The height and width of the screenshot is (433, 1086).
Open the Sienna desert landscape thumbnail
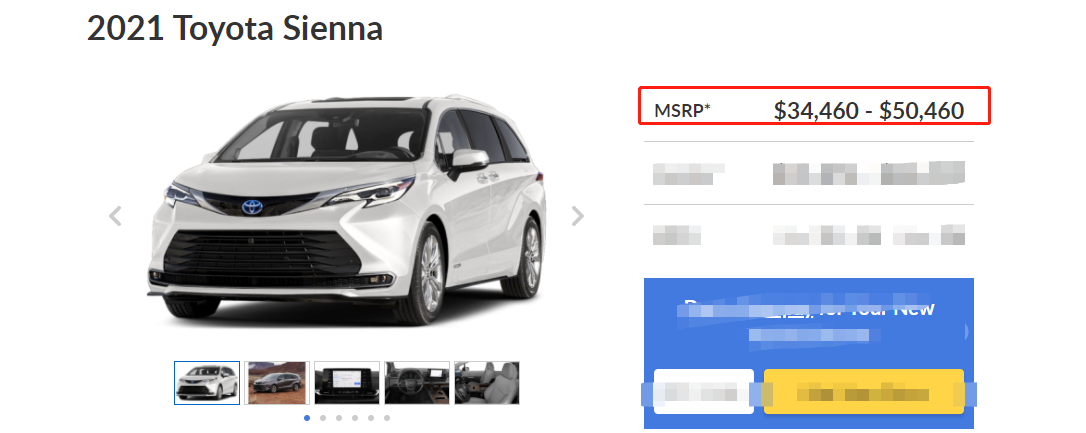[276, 382]
